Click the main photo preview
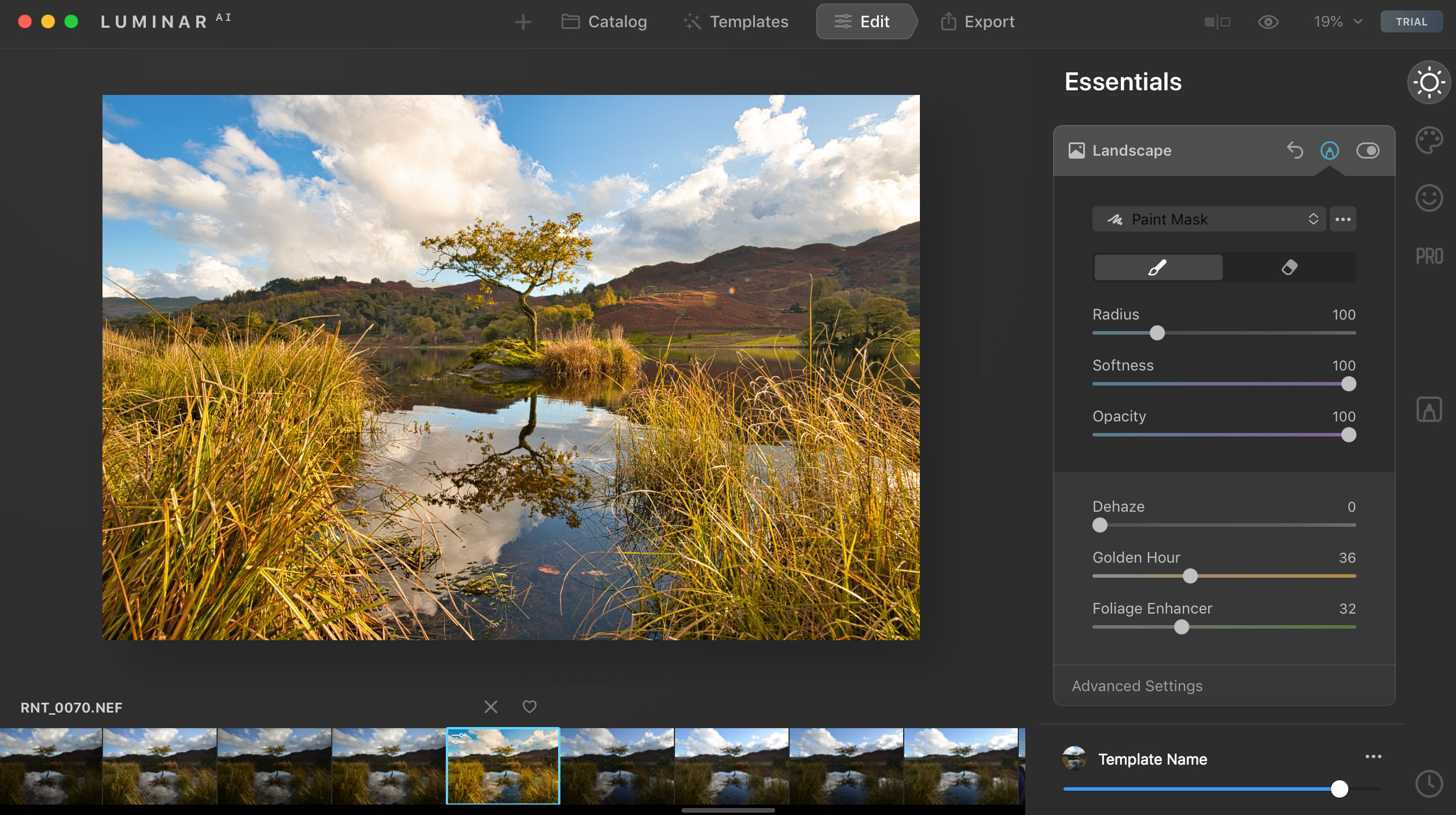 (x=511, y=368)
